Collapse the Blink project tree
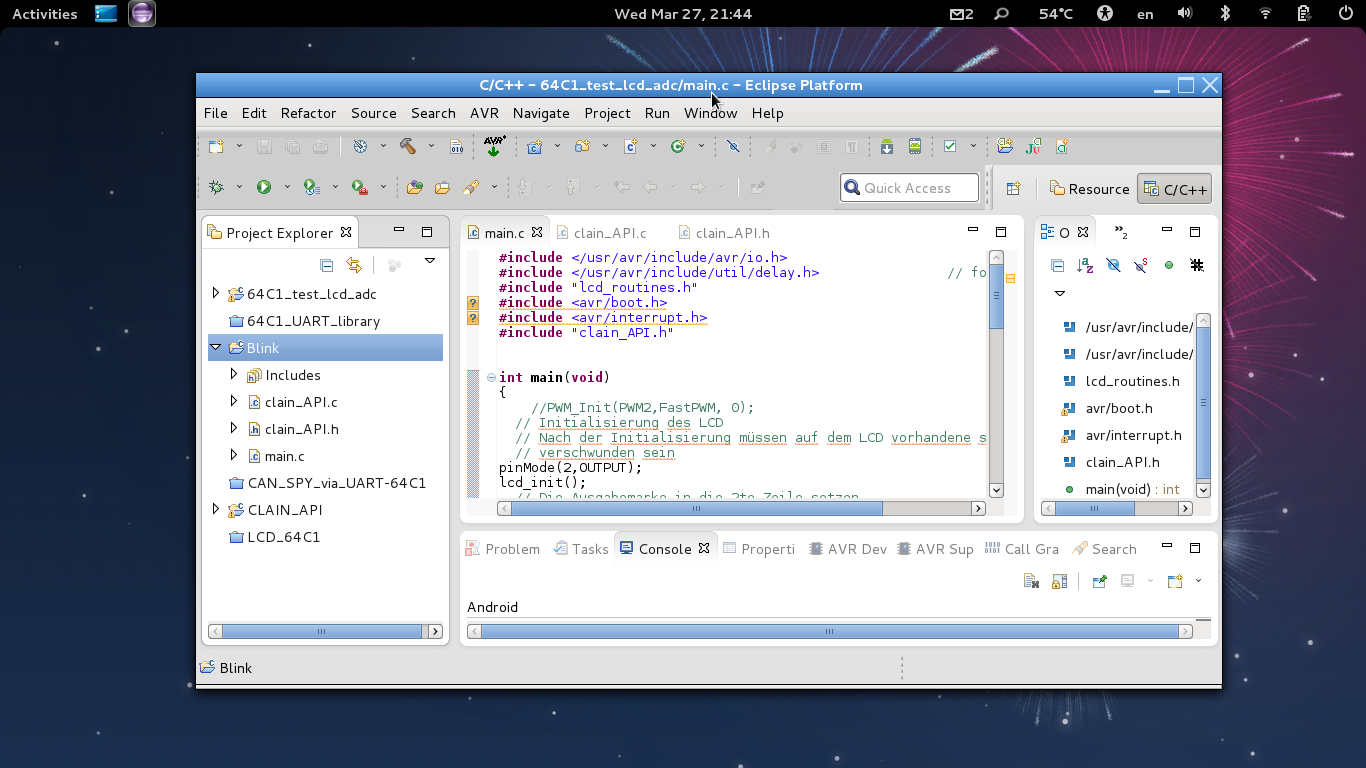The height and width of the screenshot is (768, 1366). [216, 348]
